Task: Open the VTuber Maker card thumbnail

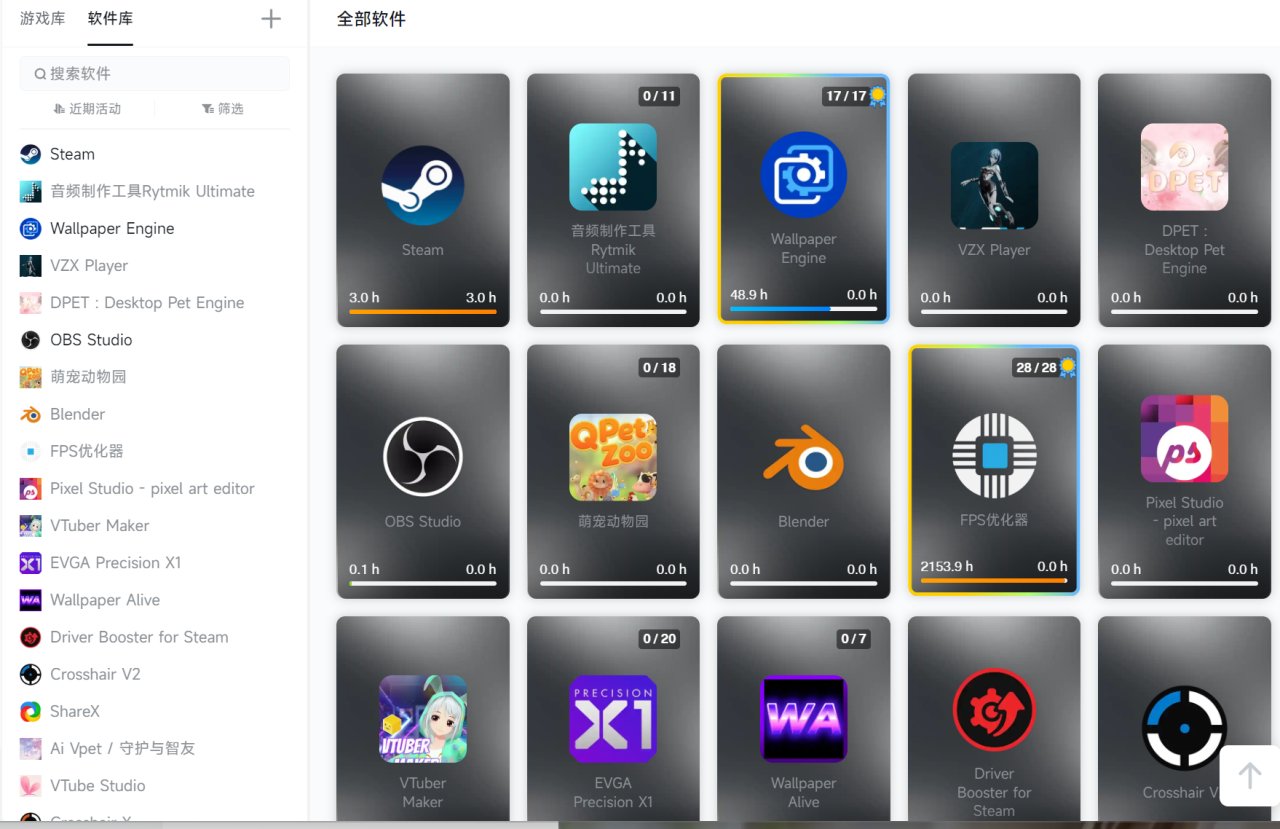Action: [423, 719]
